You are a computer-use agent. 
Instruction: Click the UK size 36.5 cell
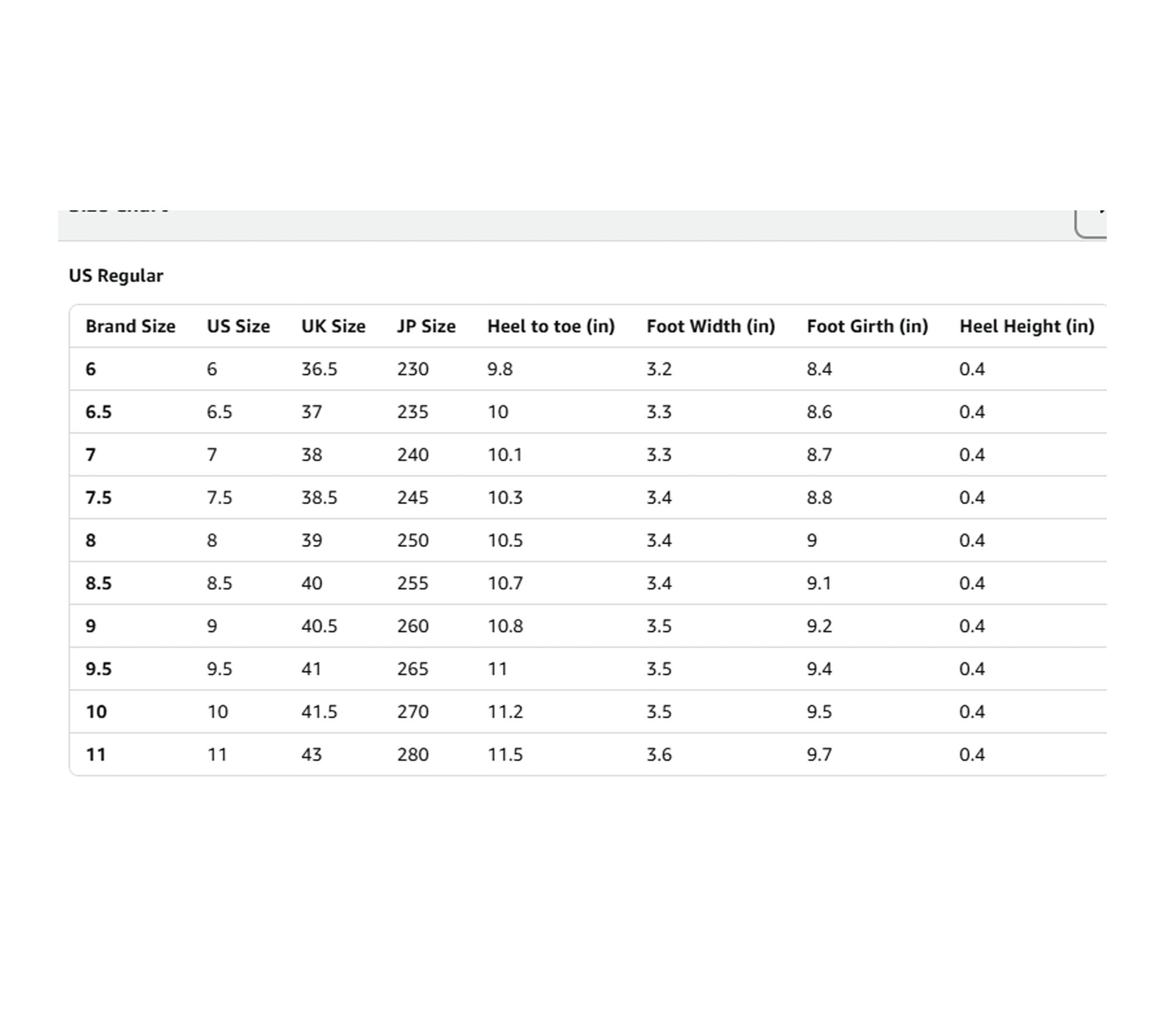[319, 369]
